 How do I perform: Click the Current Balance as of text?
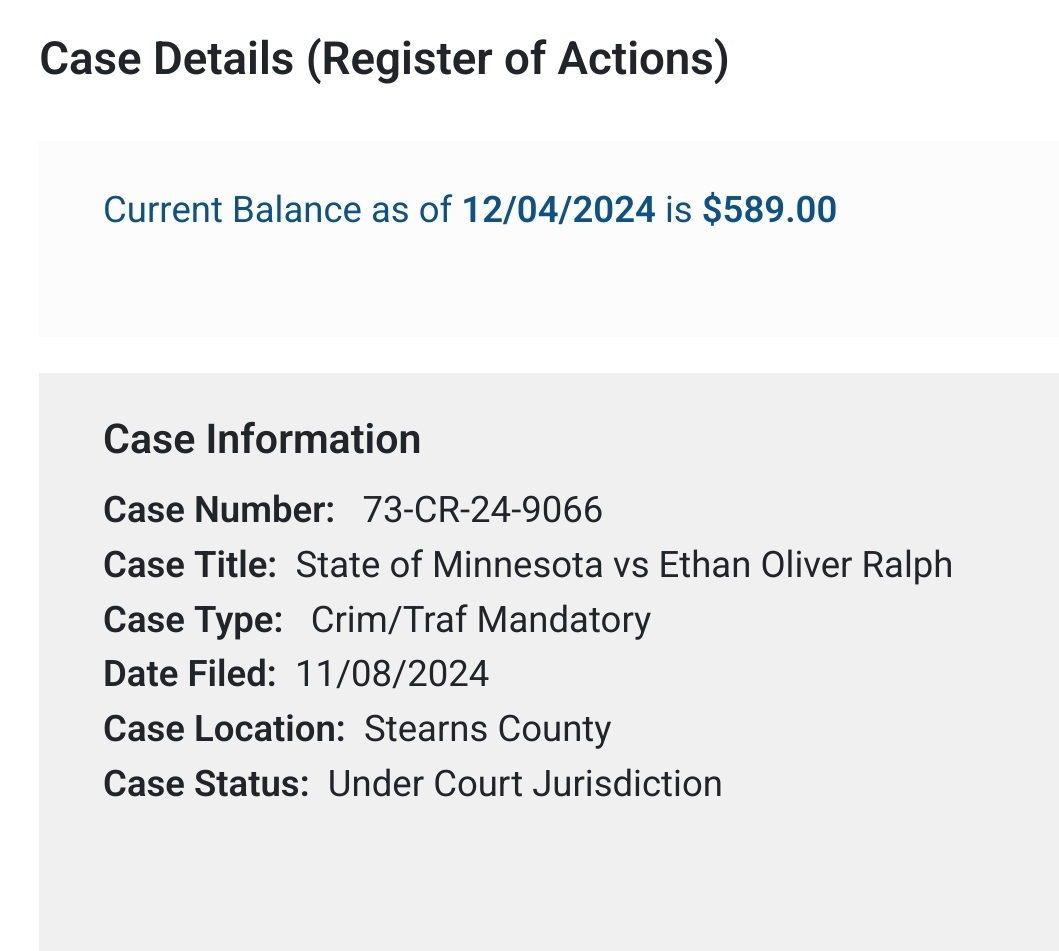[x=277, y=210]
